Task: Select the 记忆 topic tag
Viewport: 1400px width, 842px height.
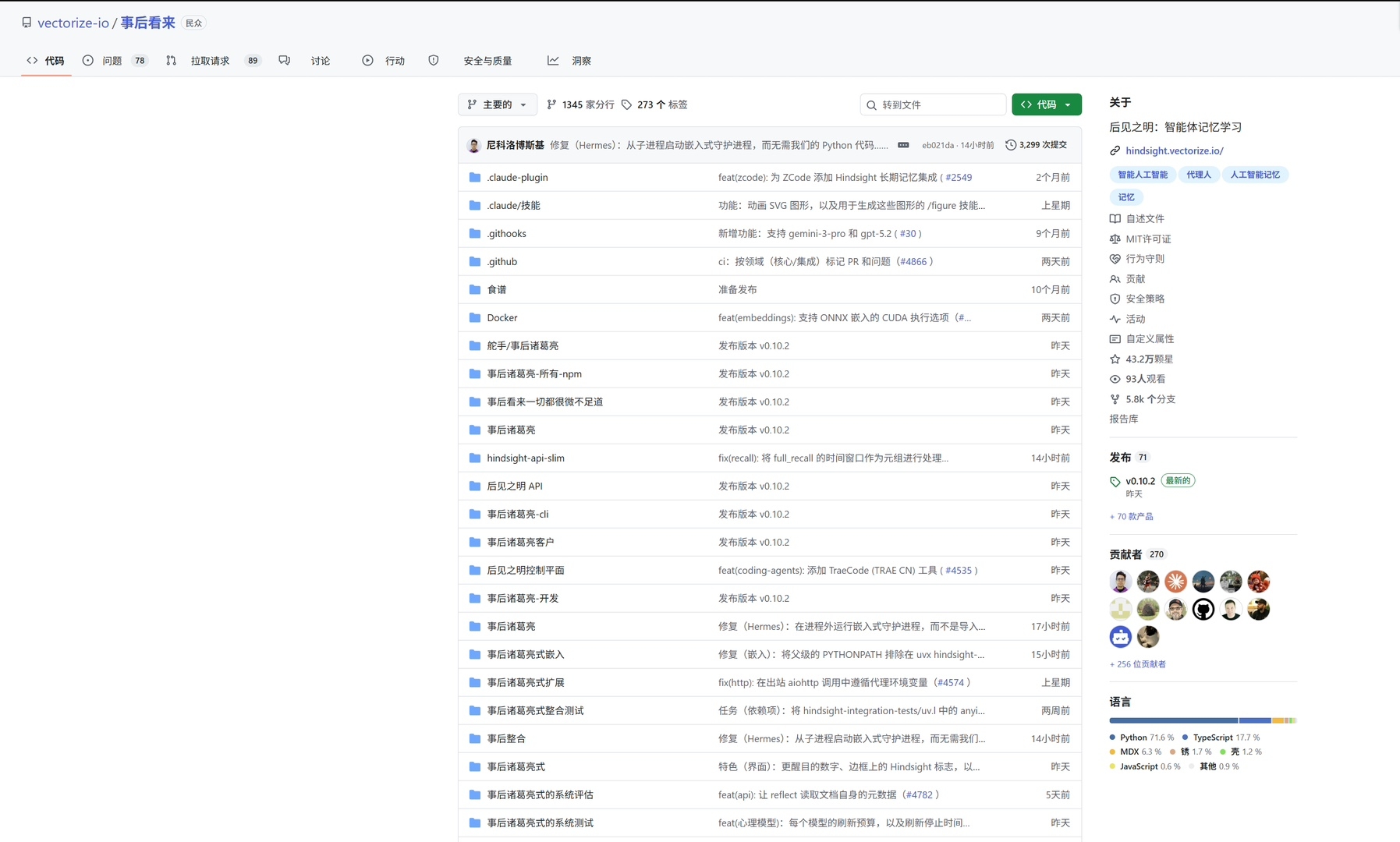Action: pos(1126,197)
